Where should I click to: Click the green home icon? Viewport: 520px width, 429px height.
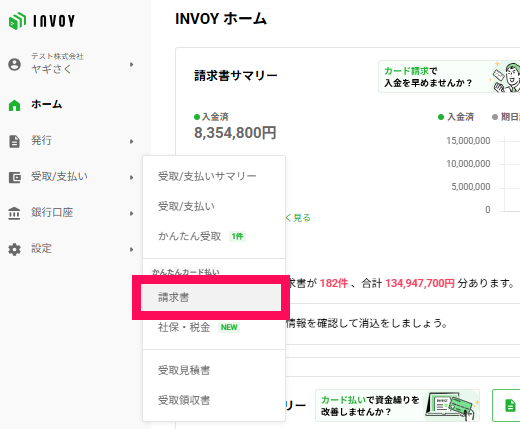tap(14, 105)
